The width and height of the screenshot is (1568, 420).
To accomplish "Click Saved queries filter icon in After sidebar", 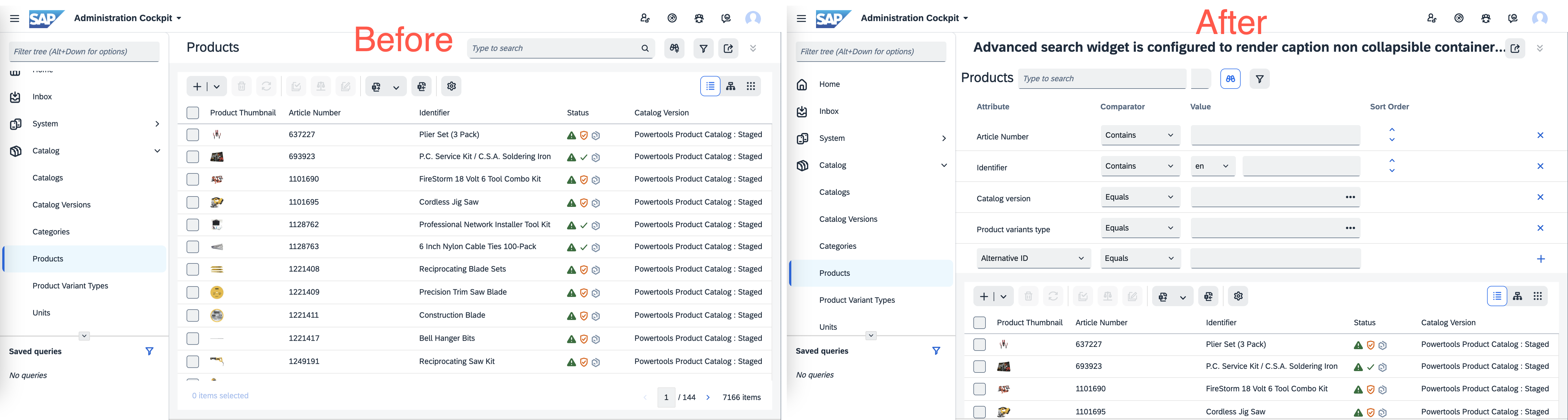I will 937,351.
